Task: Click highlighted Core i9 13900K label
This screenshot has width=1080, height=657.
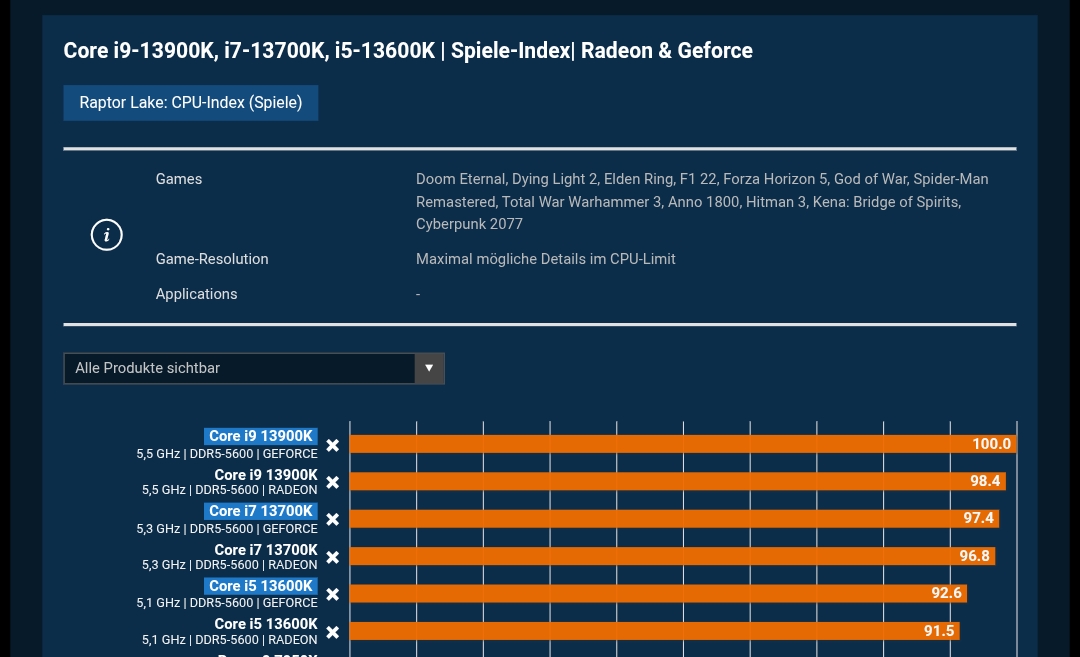Action: coord(260,436)
